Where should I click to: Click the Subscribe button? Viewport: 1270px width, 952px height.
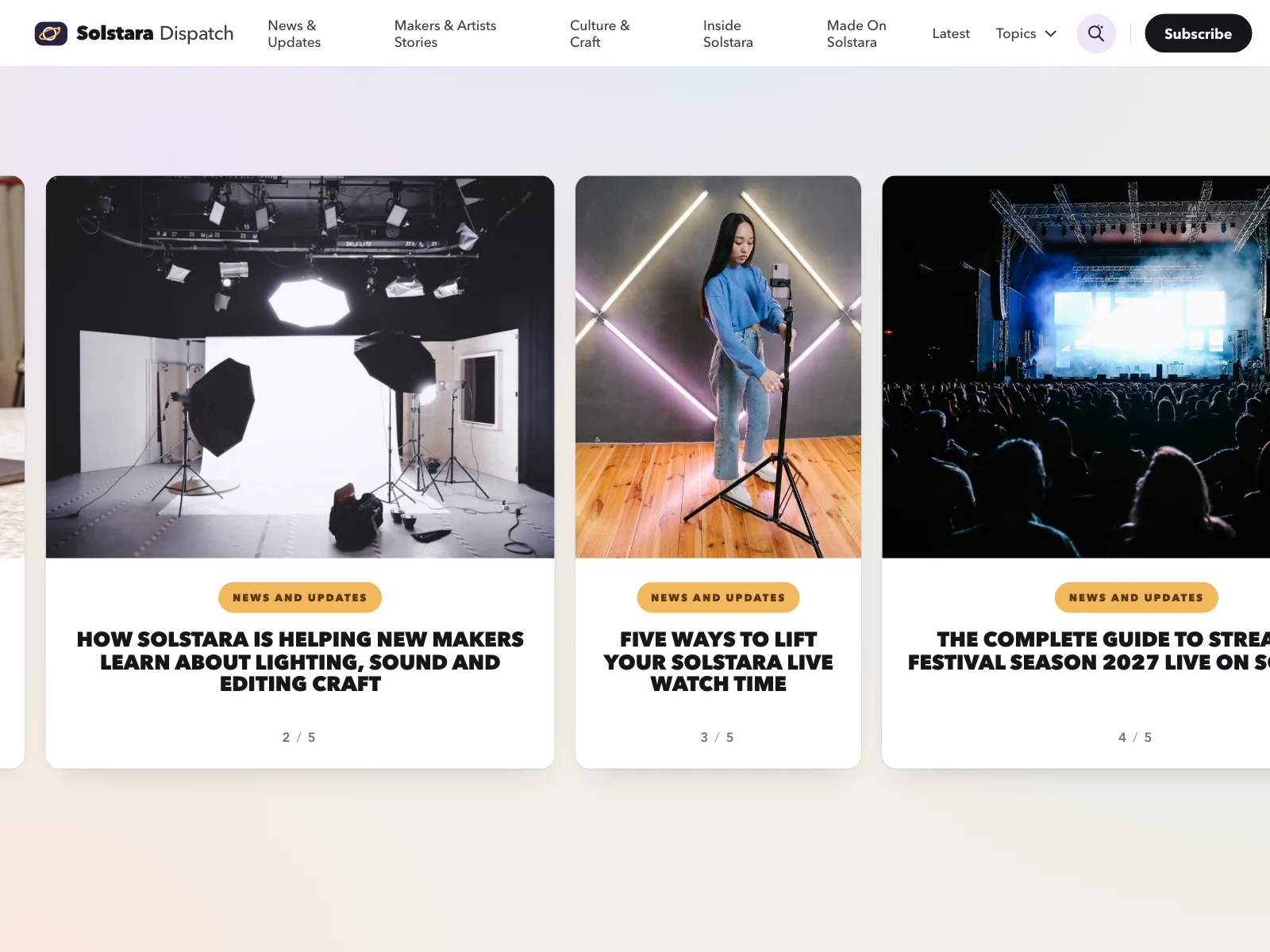click(1198, 33)
